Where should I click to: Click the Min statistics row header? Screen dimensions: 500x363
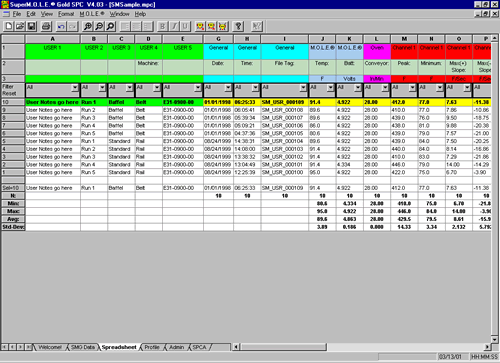(13, 203)
